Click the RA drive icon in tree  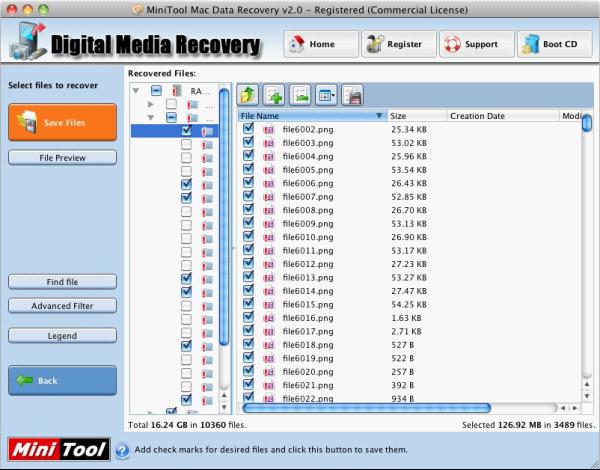[177, 91]
